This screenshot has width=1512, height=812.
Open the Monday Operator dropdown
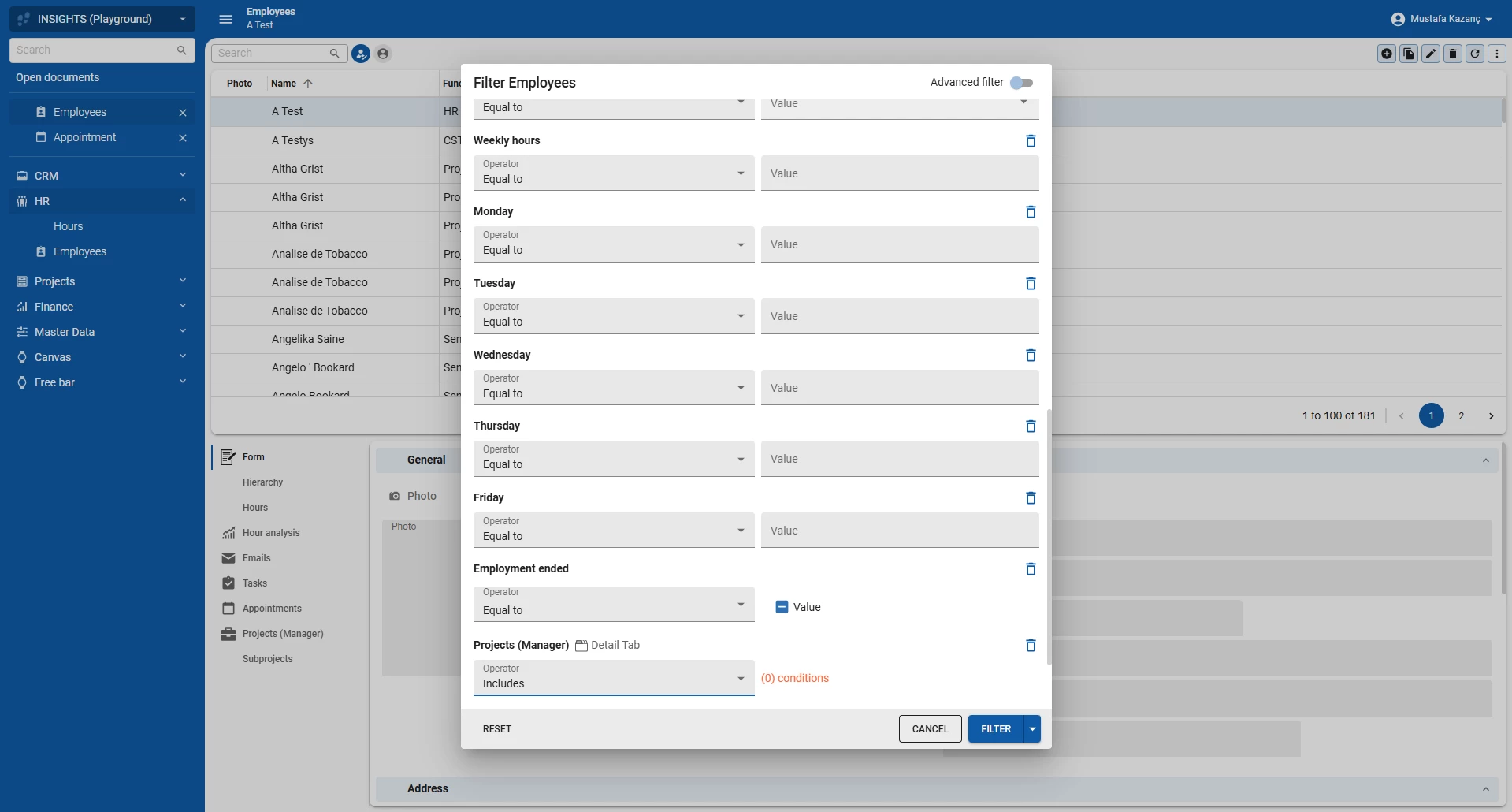pos(614,244)
